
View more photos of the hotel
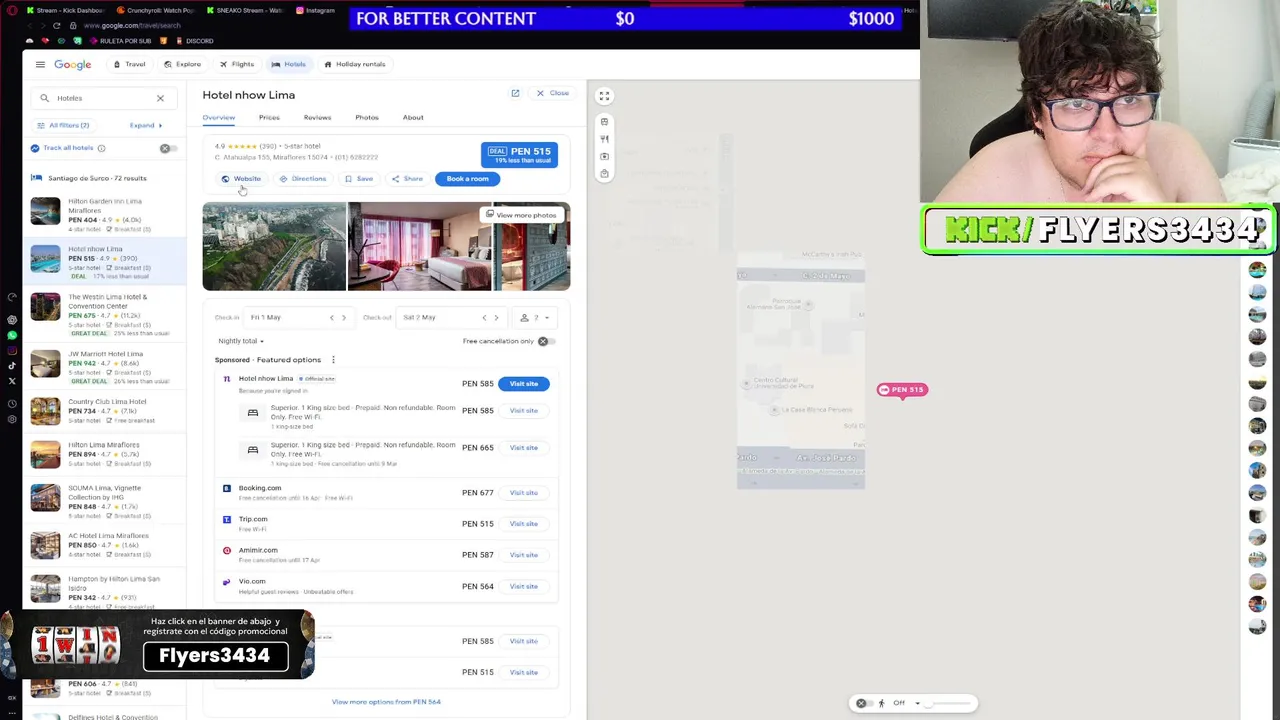pos(521,215)
